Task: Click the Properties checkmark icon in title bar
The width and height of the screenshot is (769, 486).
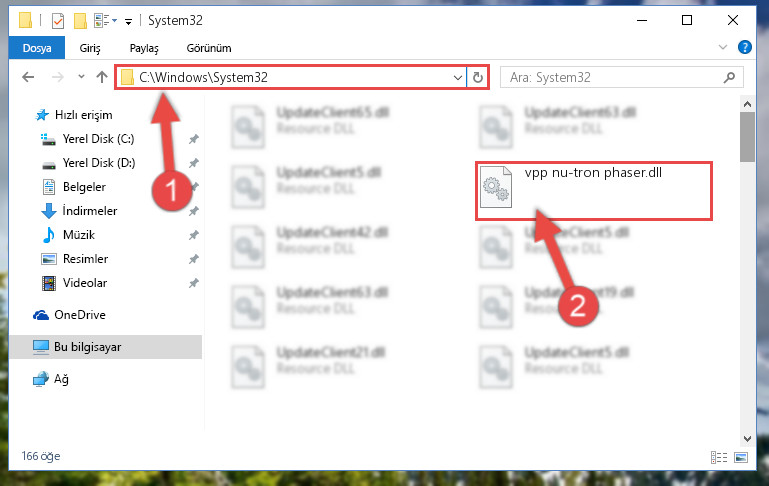Action: (x=58, y=21)
